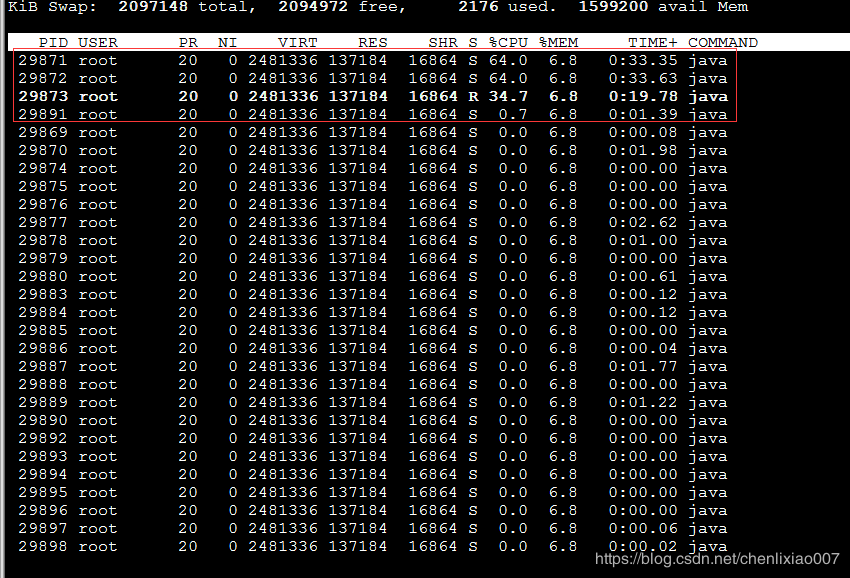Click the 0:33.63 time value

point(643,78)
